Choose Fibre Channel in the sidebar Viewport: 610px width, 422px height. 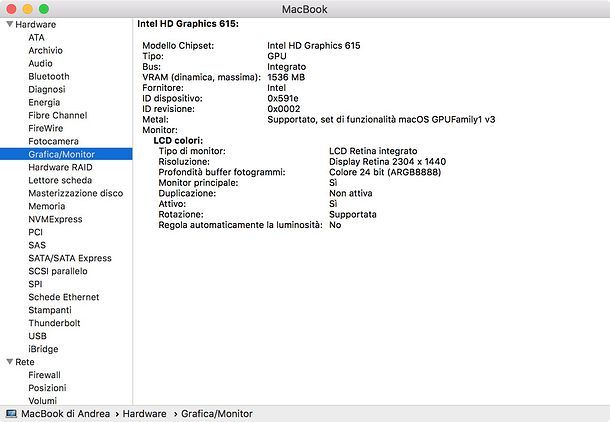[x=58, y=116]
